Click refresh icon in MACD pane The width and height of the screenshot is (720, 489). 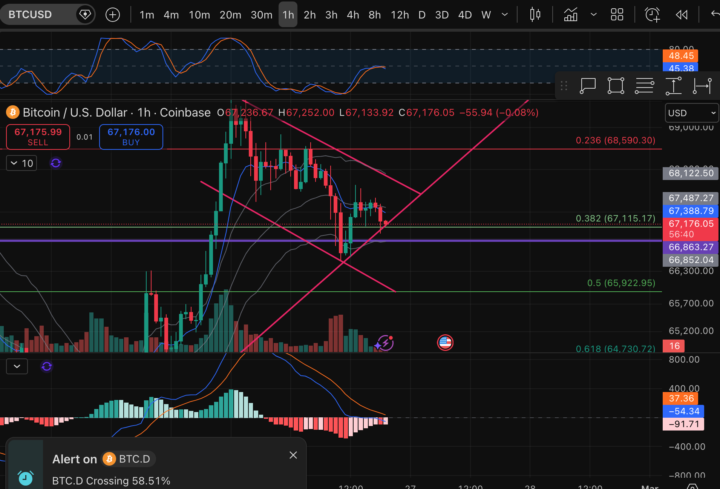tap(46, 366)
